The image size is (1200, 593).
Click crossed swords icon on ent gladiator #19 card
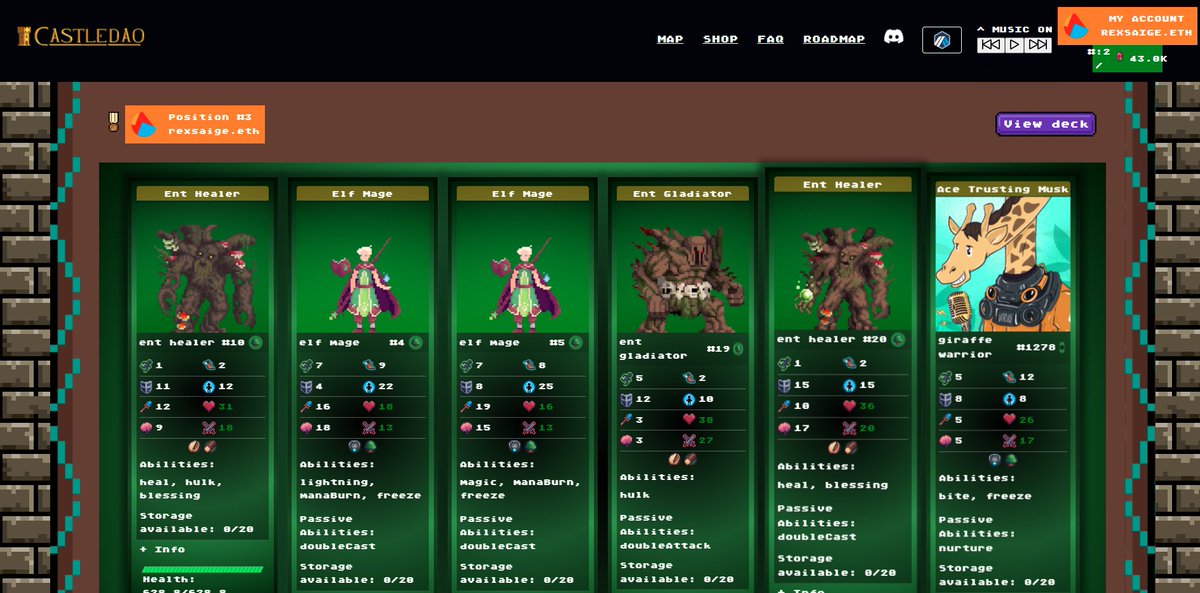(689, 440)
